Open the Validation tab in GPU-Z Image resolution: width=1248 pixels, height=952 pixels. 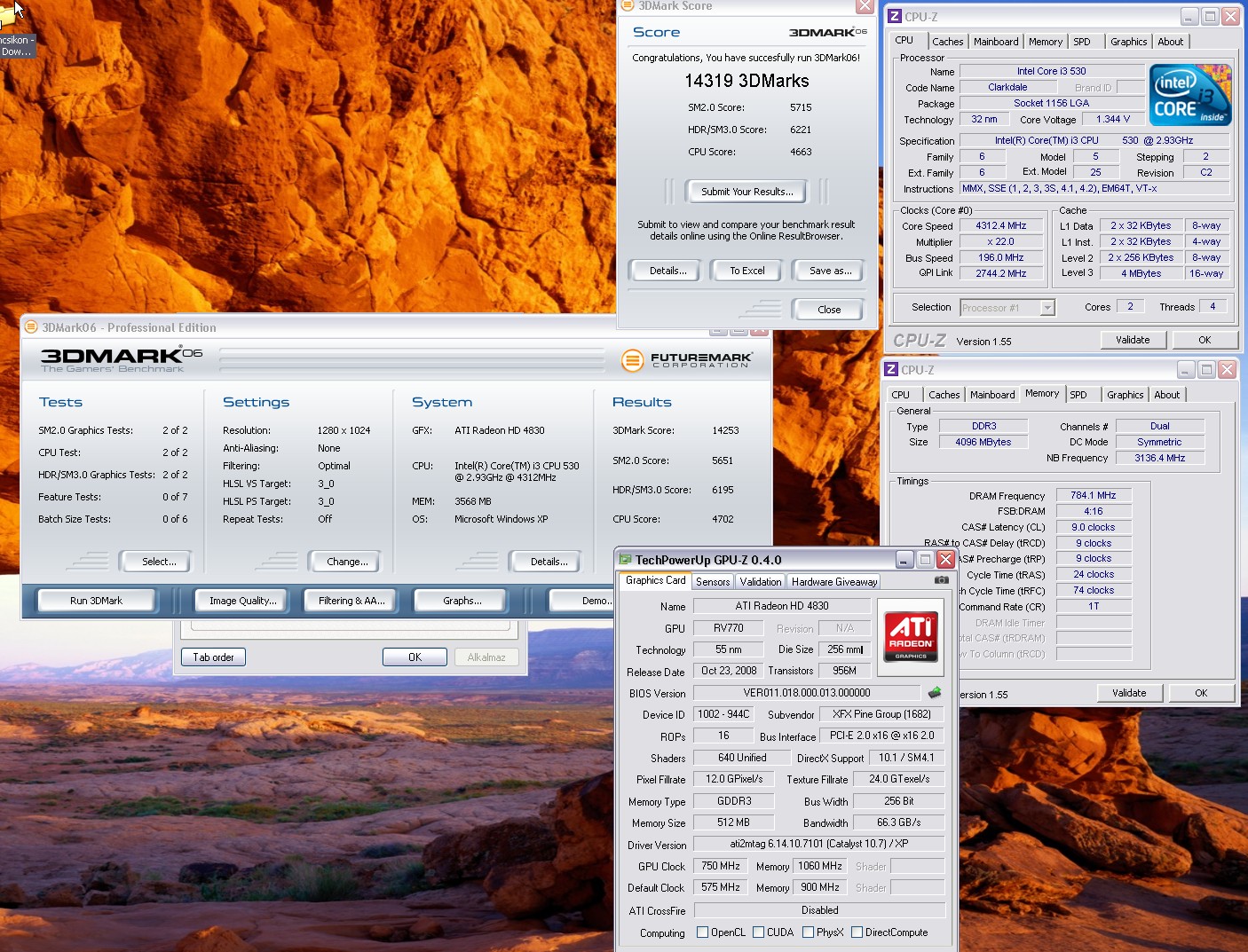(761, 582)
